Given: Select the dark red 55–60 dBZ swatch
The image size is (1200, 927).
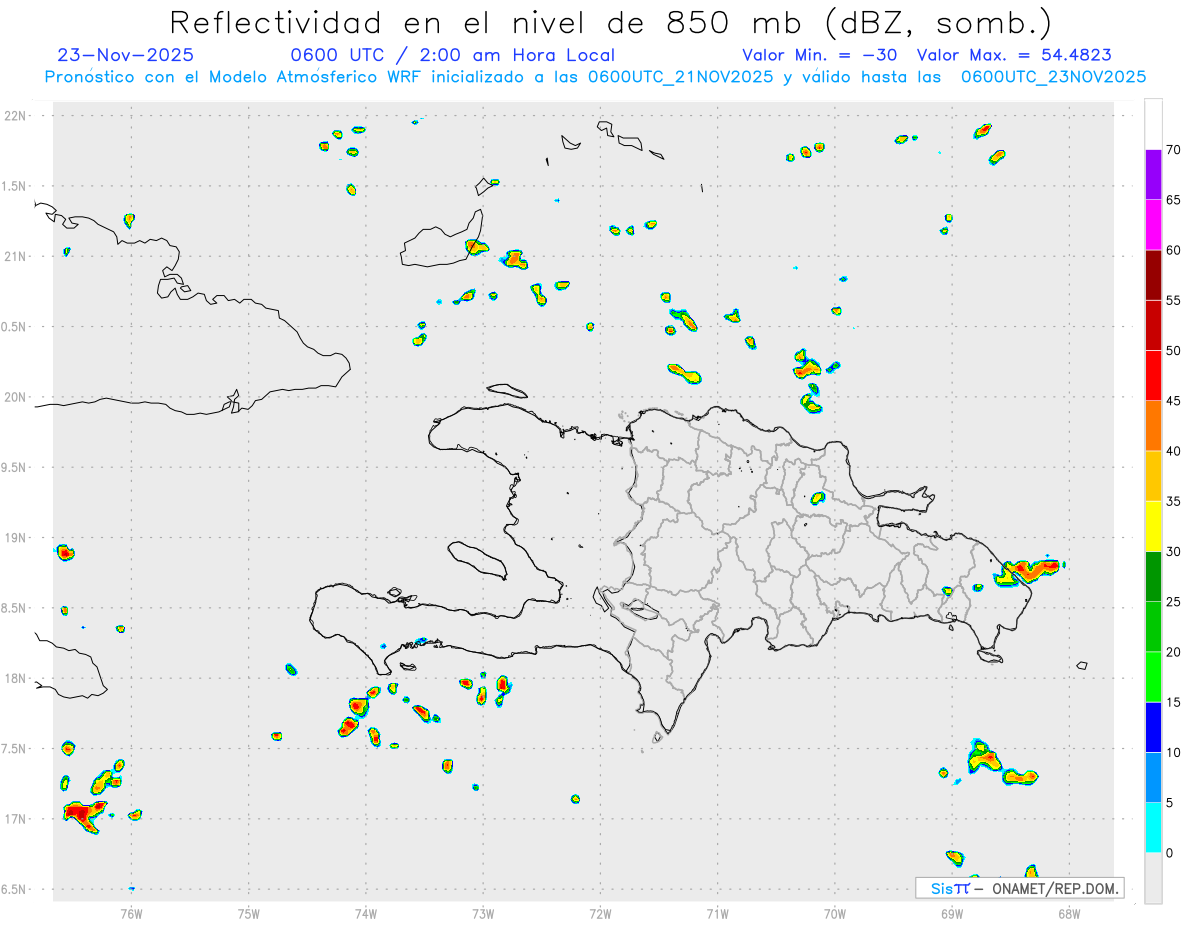Looking at the screenshot, I should coord(1153,275).
